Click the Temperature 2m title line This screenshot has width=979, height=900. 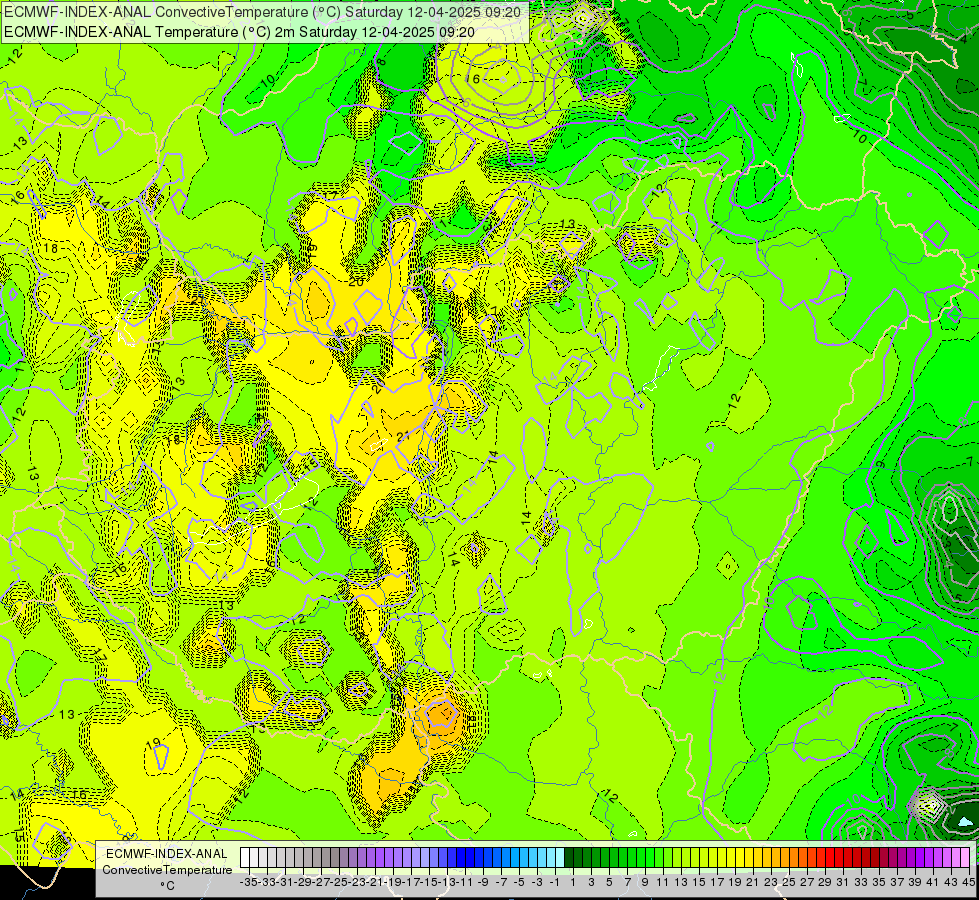click(239, 32)
